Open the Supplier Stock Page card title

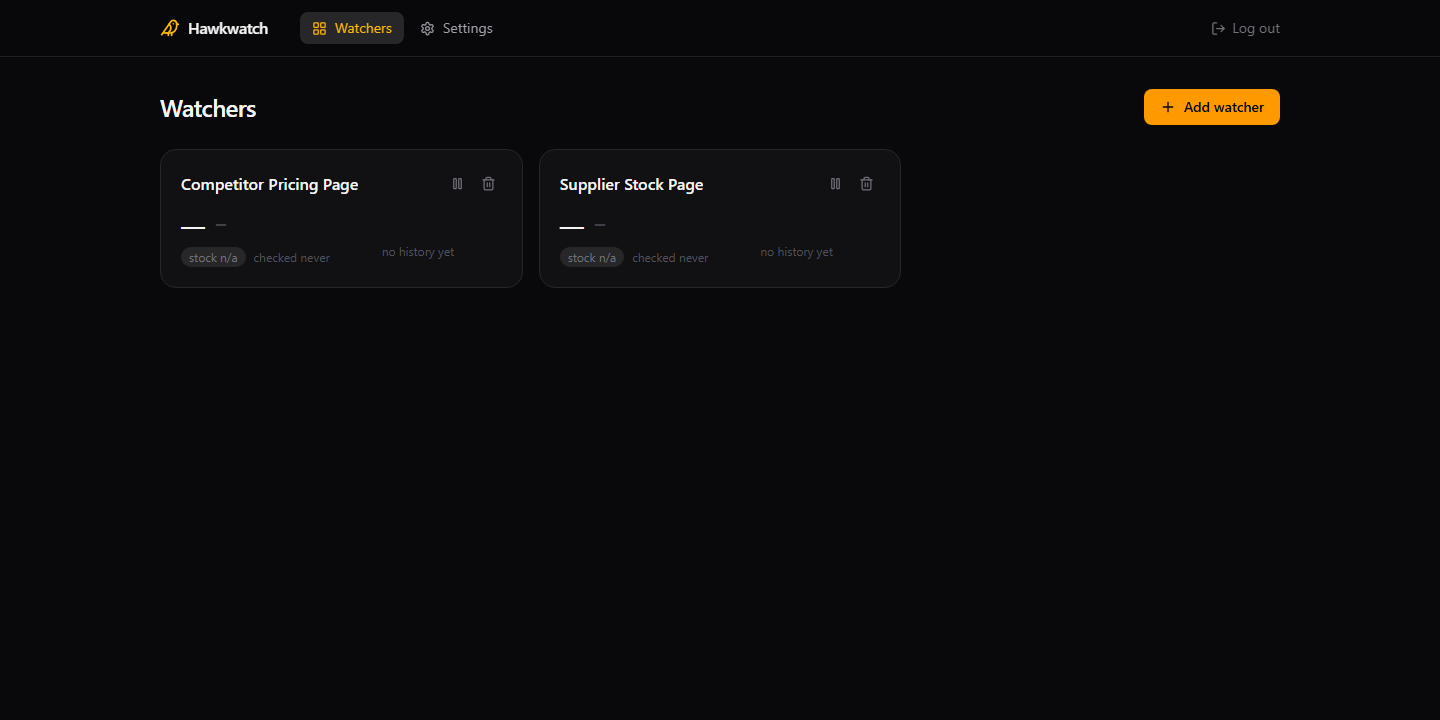[631, 185]
